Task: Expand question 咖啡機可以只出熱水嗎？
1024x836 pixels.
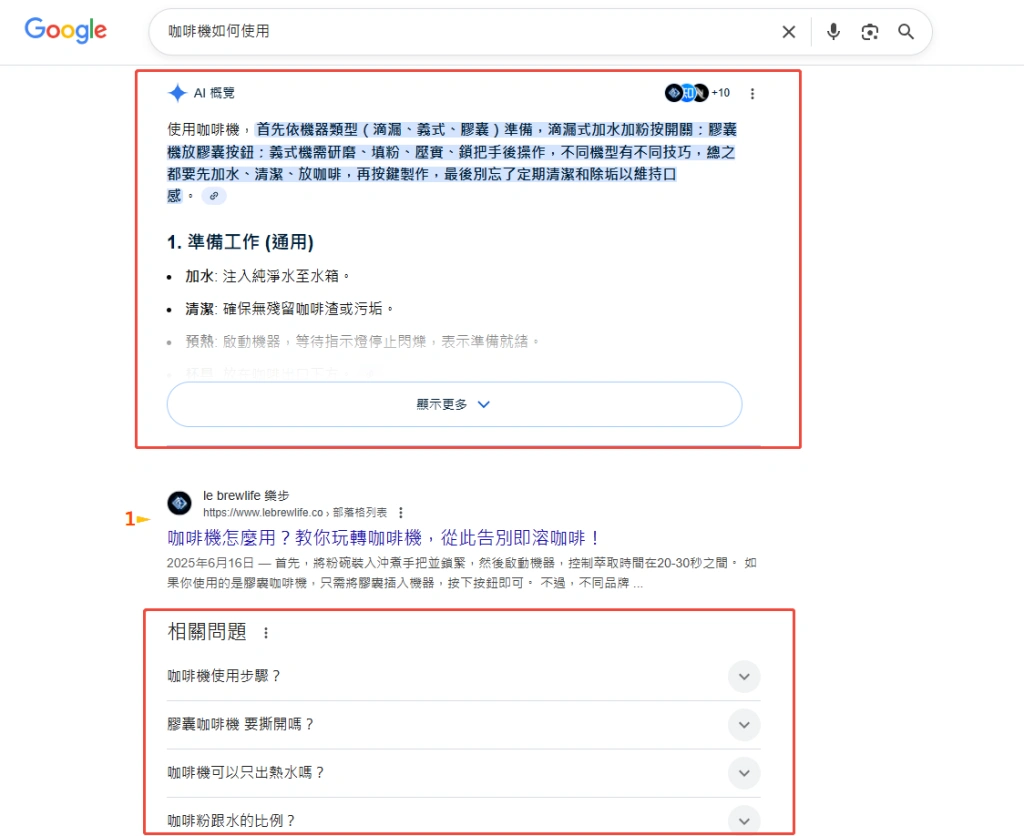Action: point(743,773)
